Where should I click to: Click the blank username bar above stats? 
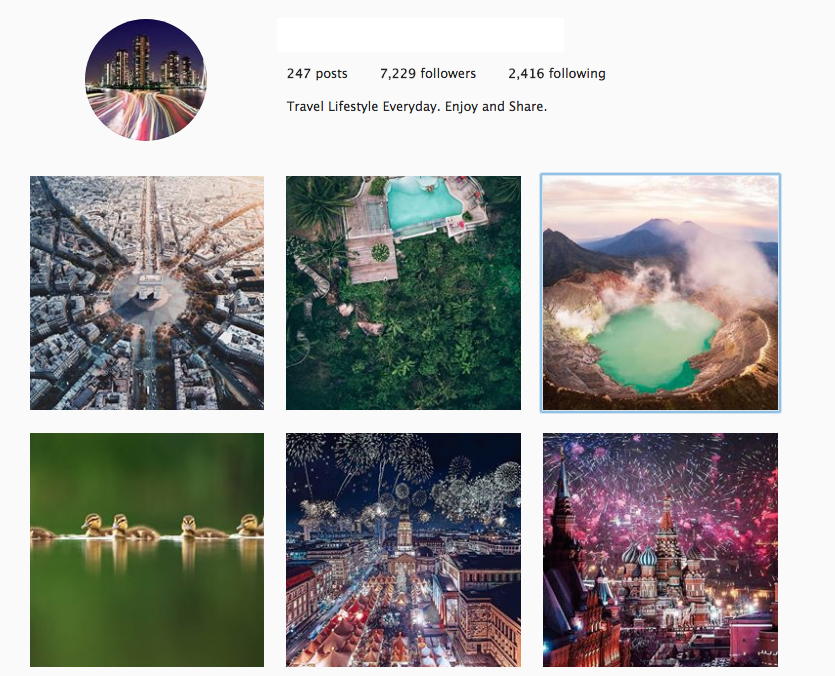click(x=420, y=35)
